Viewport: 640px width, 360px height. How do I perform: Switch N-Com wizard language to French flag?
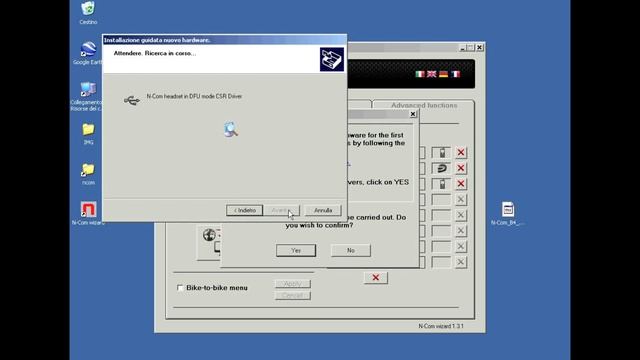[456, 74]
